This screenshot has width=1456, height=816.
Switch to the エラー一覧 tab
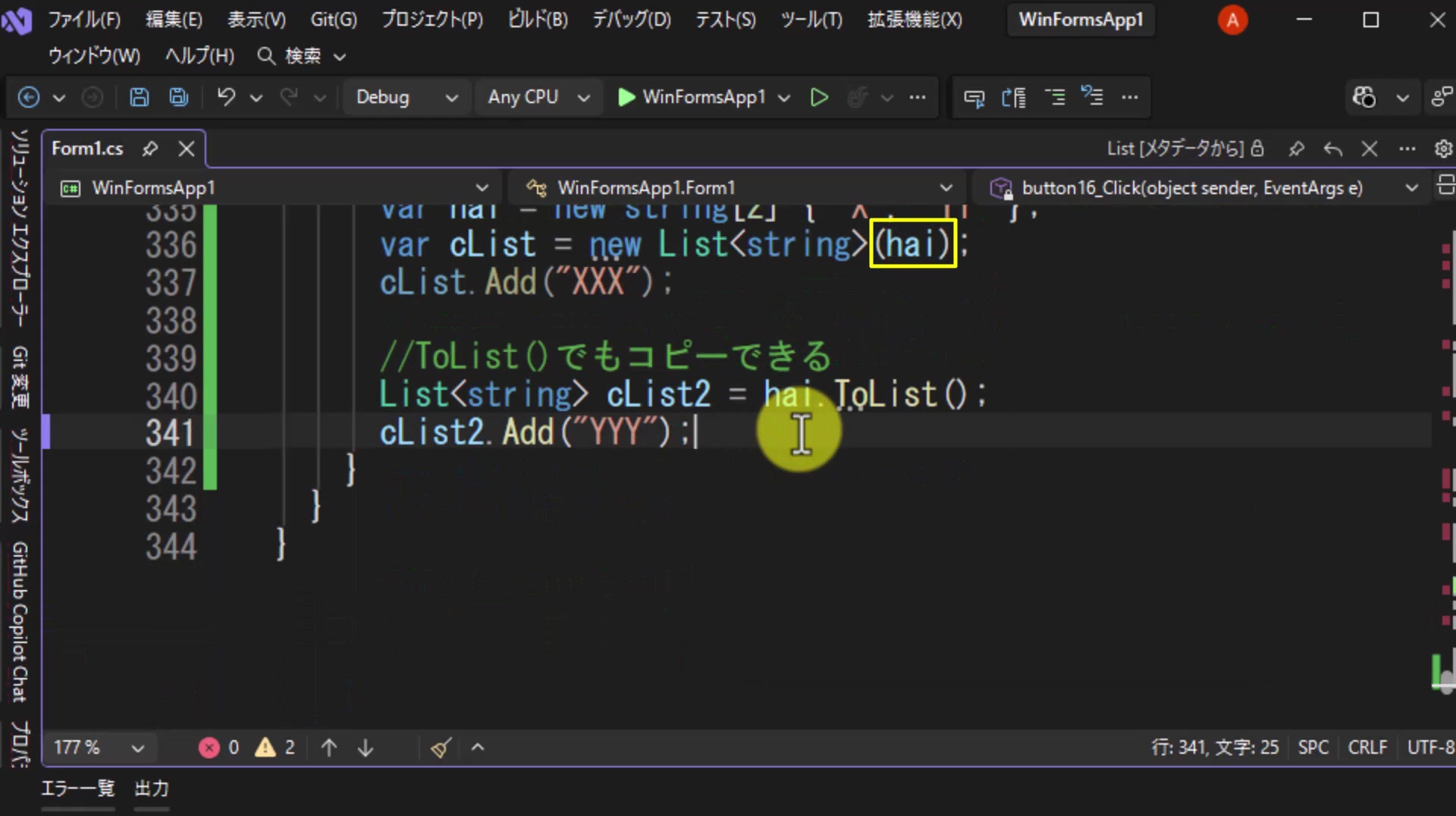[x=77, y=789]
